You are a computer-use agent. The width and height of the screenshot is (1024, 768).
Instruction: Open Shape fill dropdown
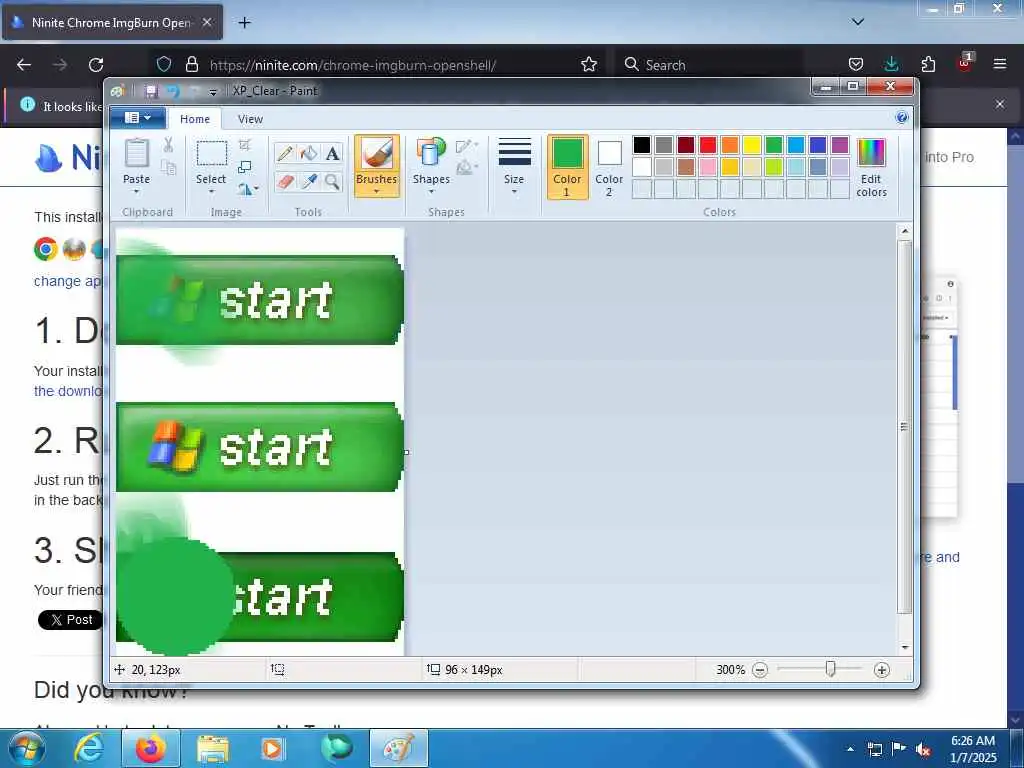[x=466, y=168]
